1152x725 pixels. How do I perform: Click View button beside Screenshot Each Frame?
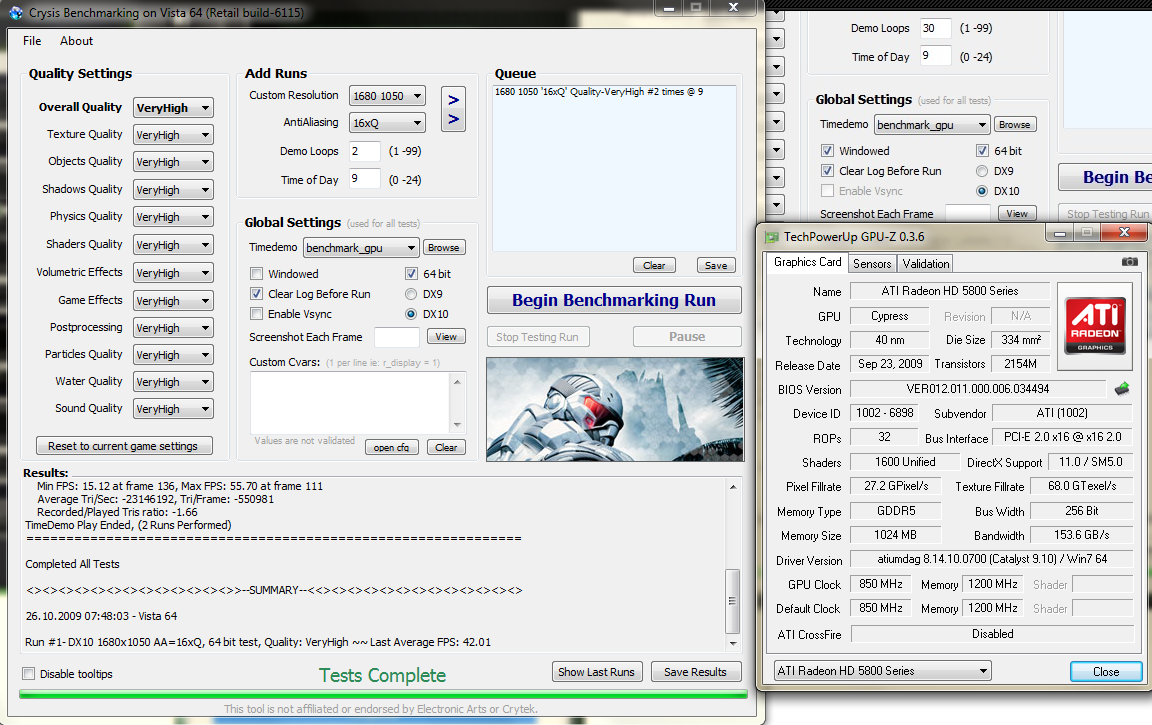click(446, 336)
